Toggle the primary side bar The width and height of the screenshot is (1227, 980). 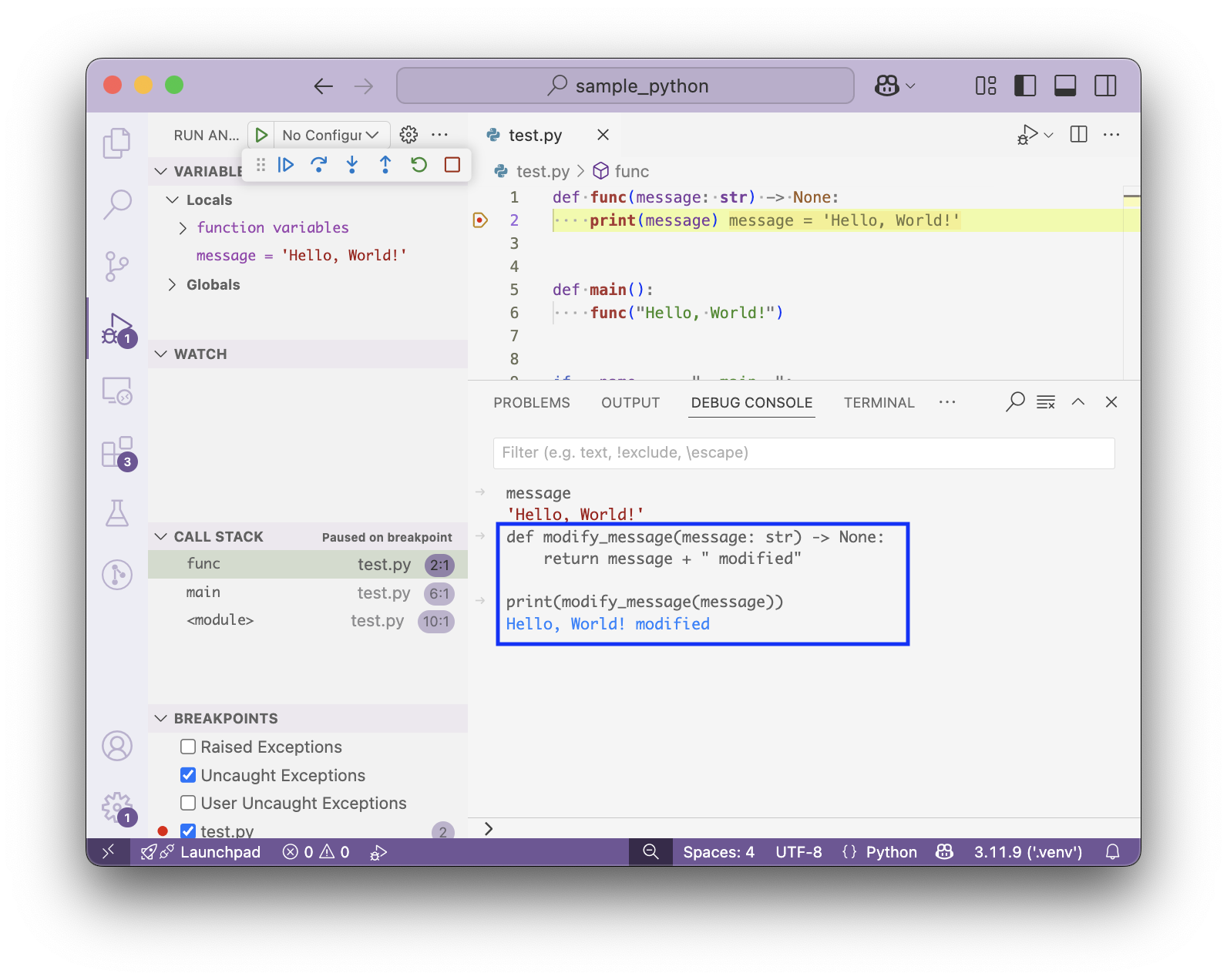point(1025,86)
